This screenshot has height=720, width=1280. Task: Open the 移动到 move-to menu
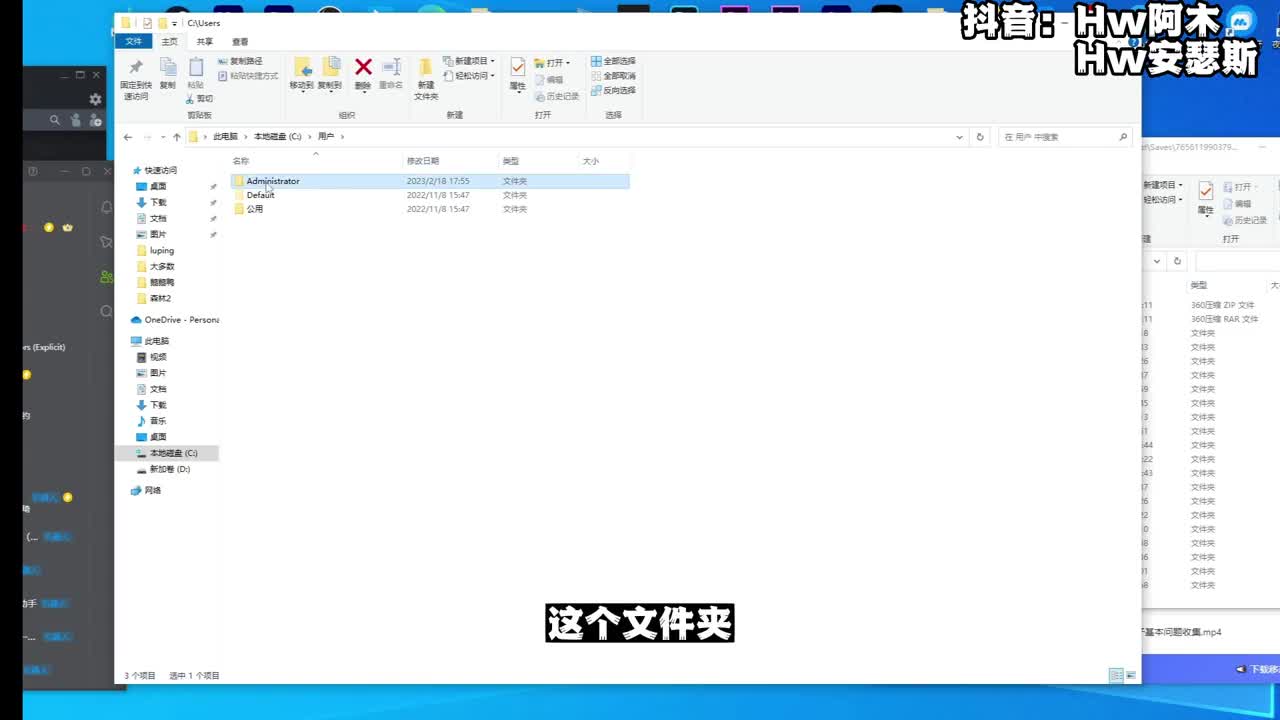[x=302, y=74]
